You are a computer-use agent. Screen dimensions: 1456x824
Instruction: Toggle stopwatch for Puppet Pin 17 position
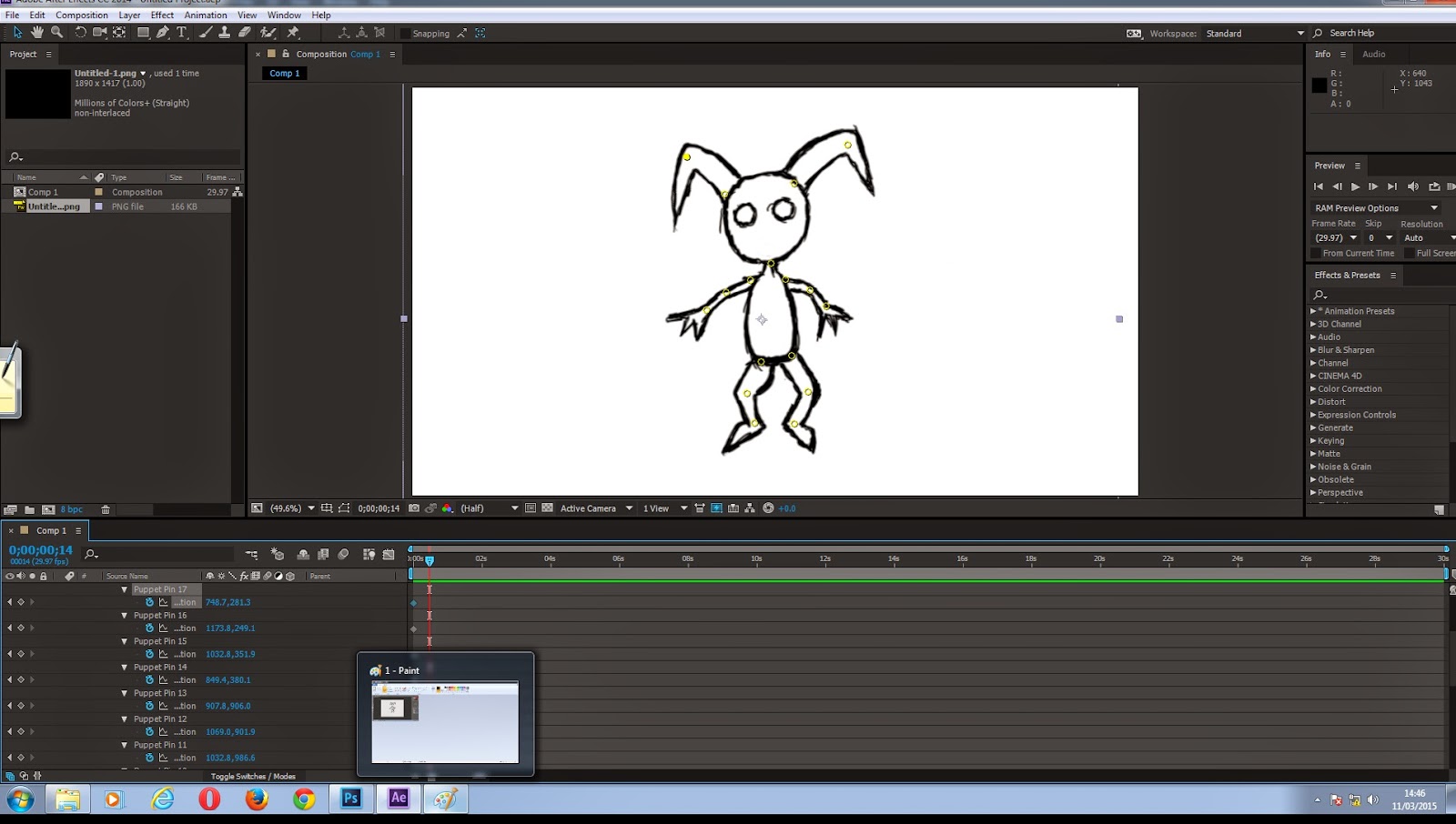[x=149, y=602]
